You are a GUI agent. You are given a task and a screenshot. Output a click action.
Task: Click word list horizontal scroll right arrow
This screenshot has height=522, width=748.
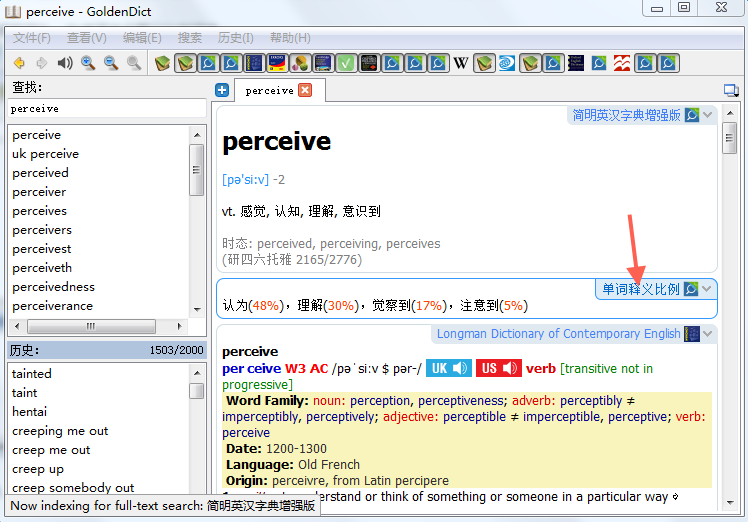click(179, 326)
